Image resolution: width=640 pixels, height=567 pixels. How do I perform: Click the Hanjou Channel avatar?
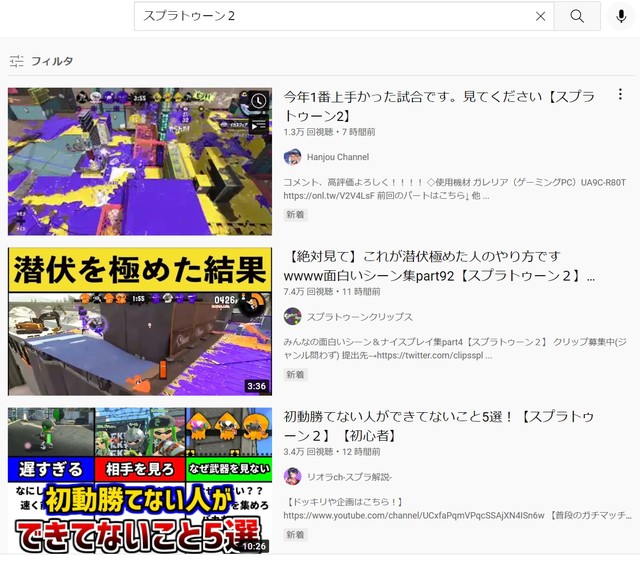coord(292,157)
